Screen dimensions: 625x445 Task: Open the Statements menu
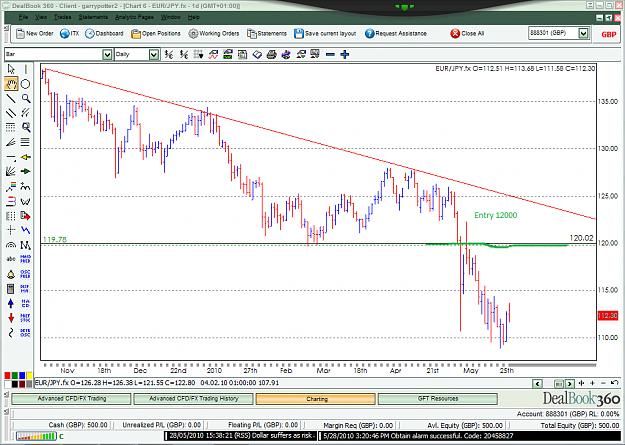[x=93, y=17]
